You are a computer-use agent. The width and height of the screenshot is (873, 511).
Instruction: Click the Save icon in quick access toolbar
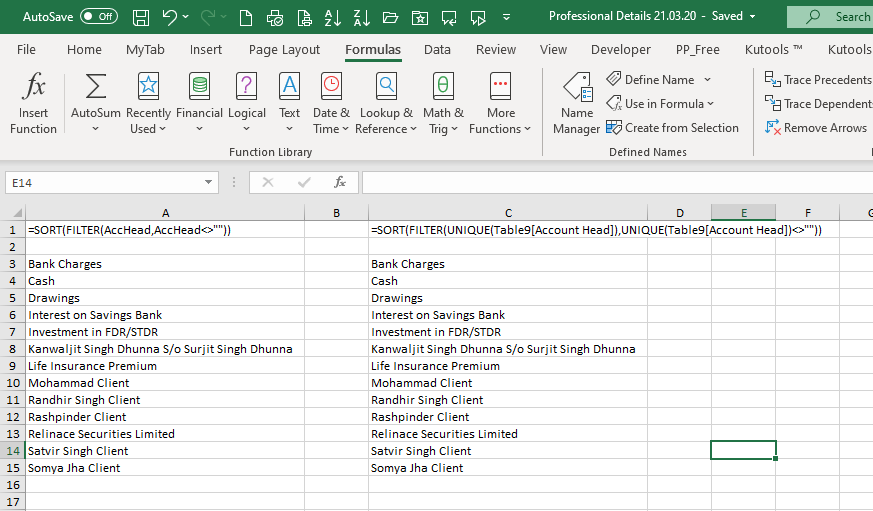(x=141, y=17)
